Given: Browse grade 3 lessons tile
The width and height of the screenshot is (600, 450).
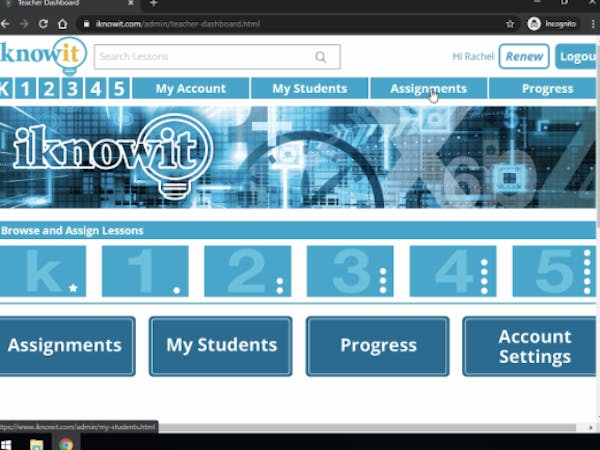Looking at the screenshot, I should click(350, 271).
